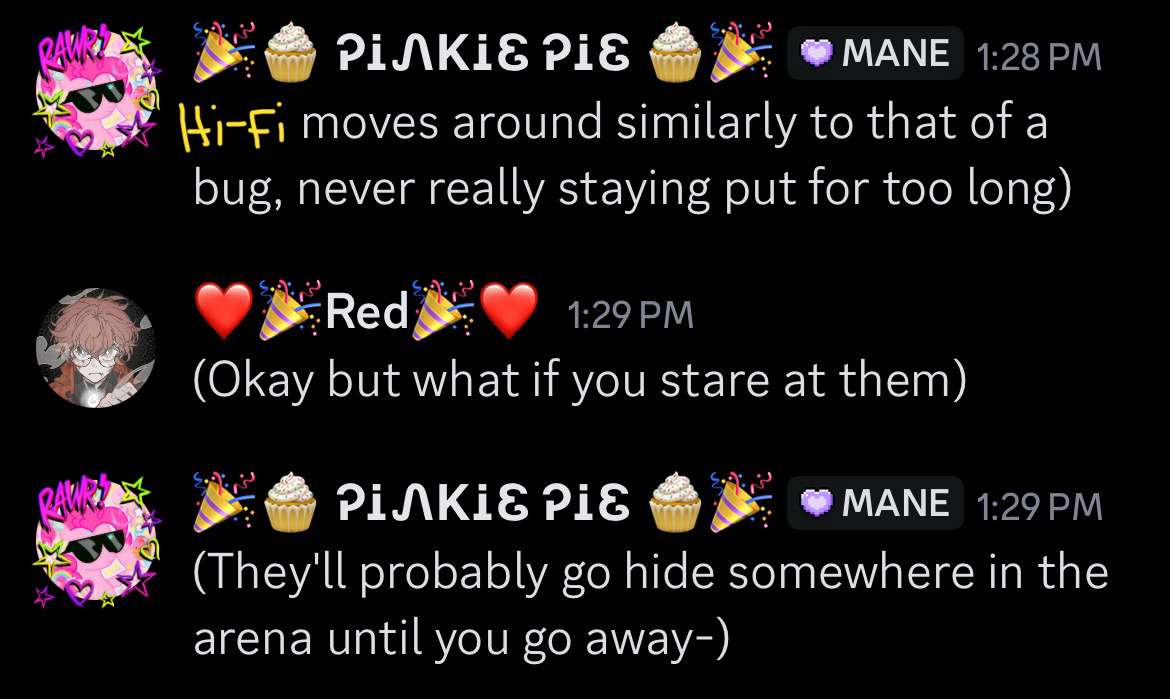Click the purple heart in the 1:28 PM MANE badge

pyautogui.click(x=816, y=54)
